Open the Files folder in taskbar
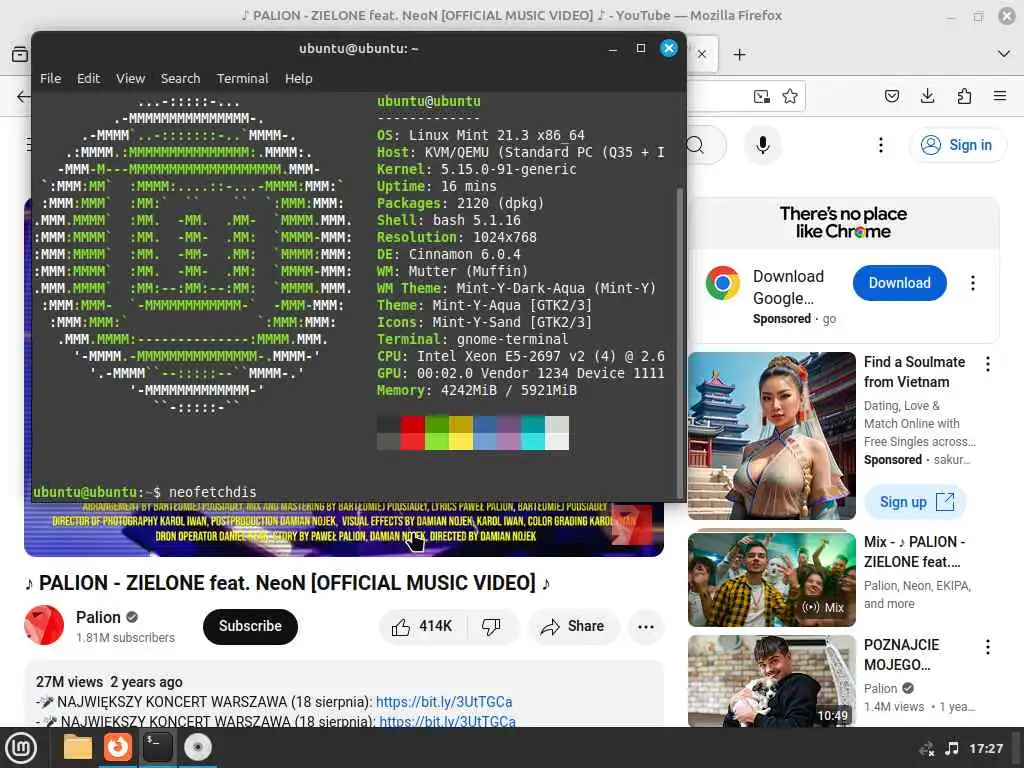The width and height of the screenshot is (1024, 768). [77, 747]
